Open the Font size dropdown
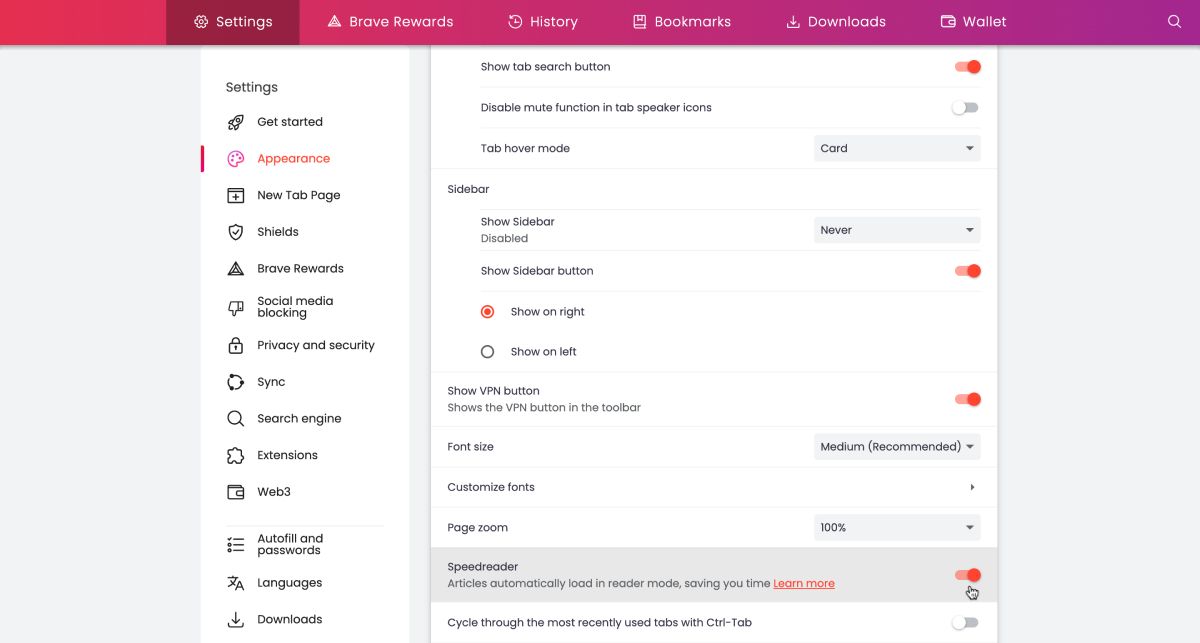This screenshot has height=643, width=1200. pos(896,447)
